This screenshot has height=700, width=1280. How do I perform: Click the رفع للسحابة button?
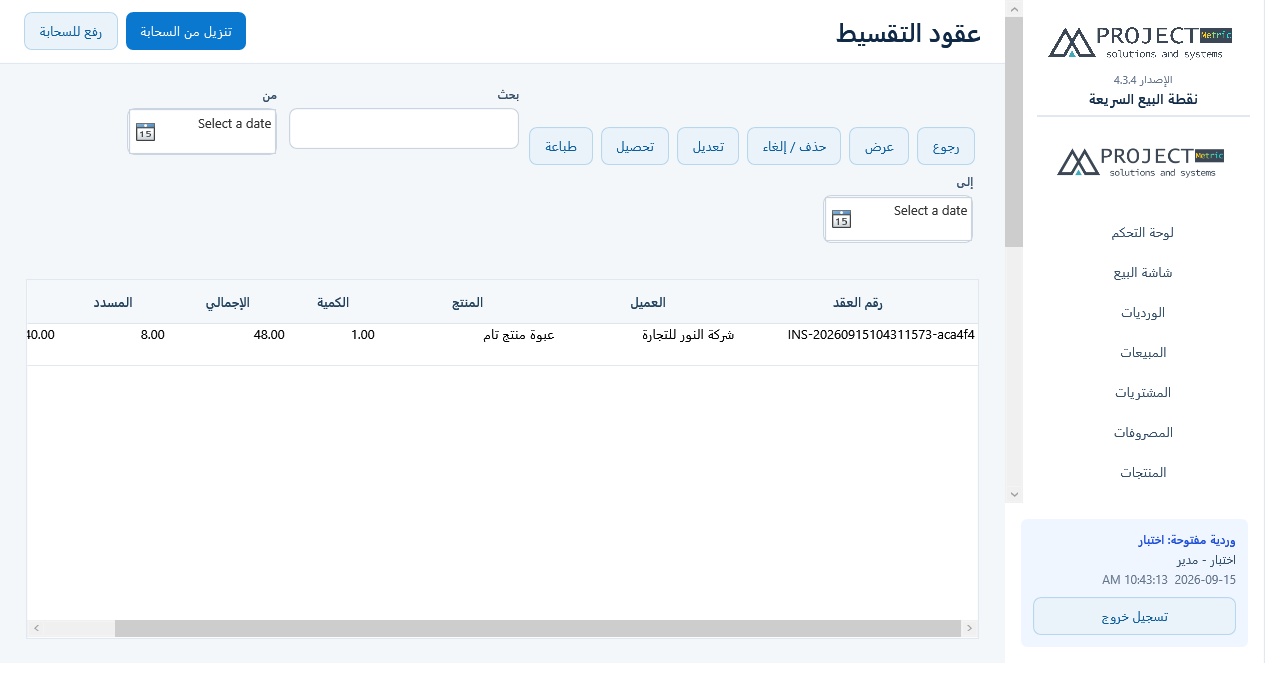coord(71,31)
